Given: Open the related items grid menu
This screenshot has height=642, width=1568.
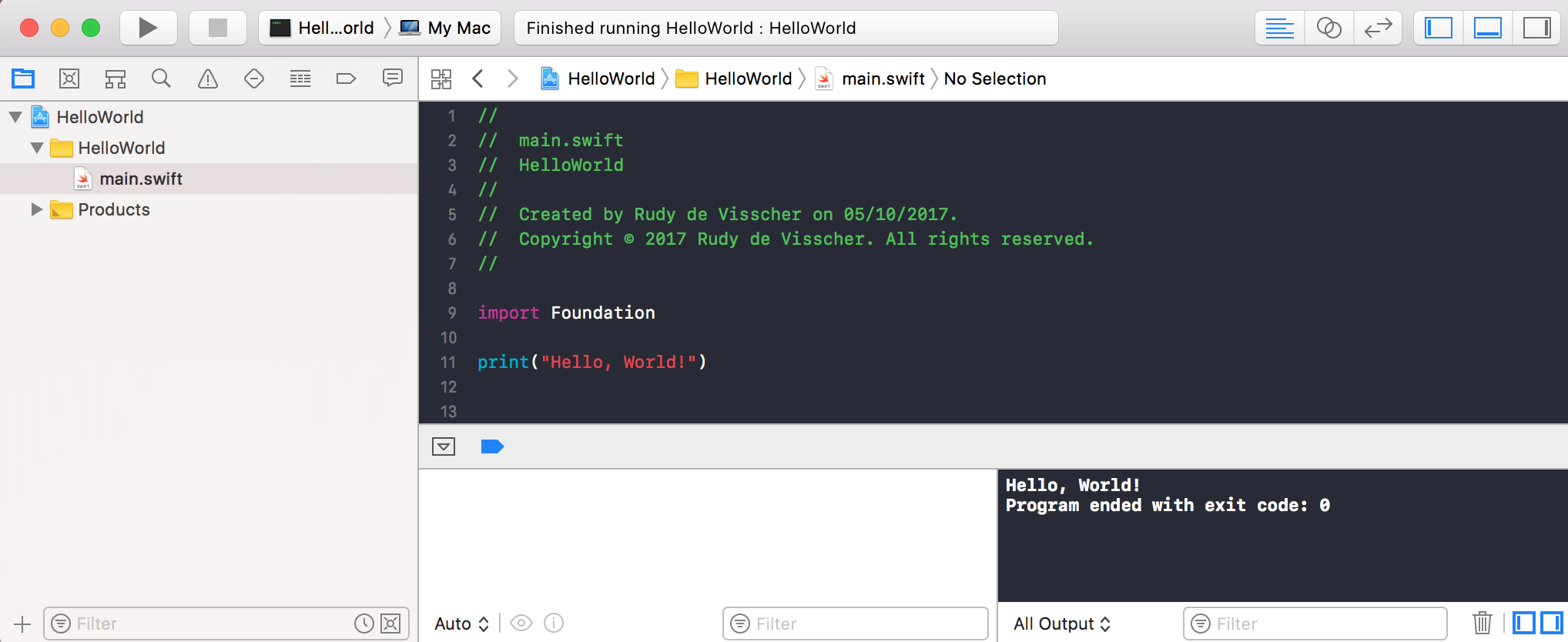Looking at the screenshot, I should [441, 79].
